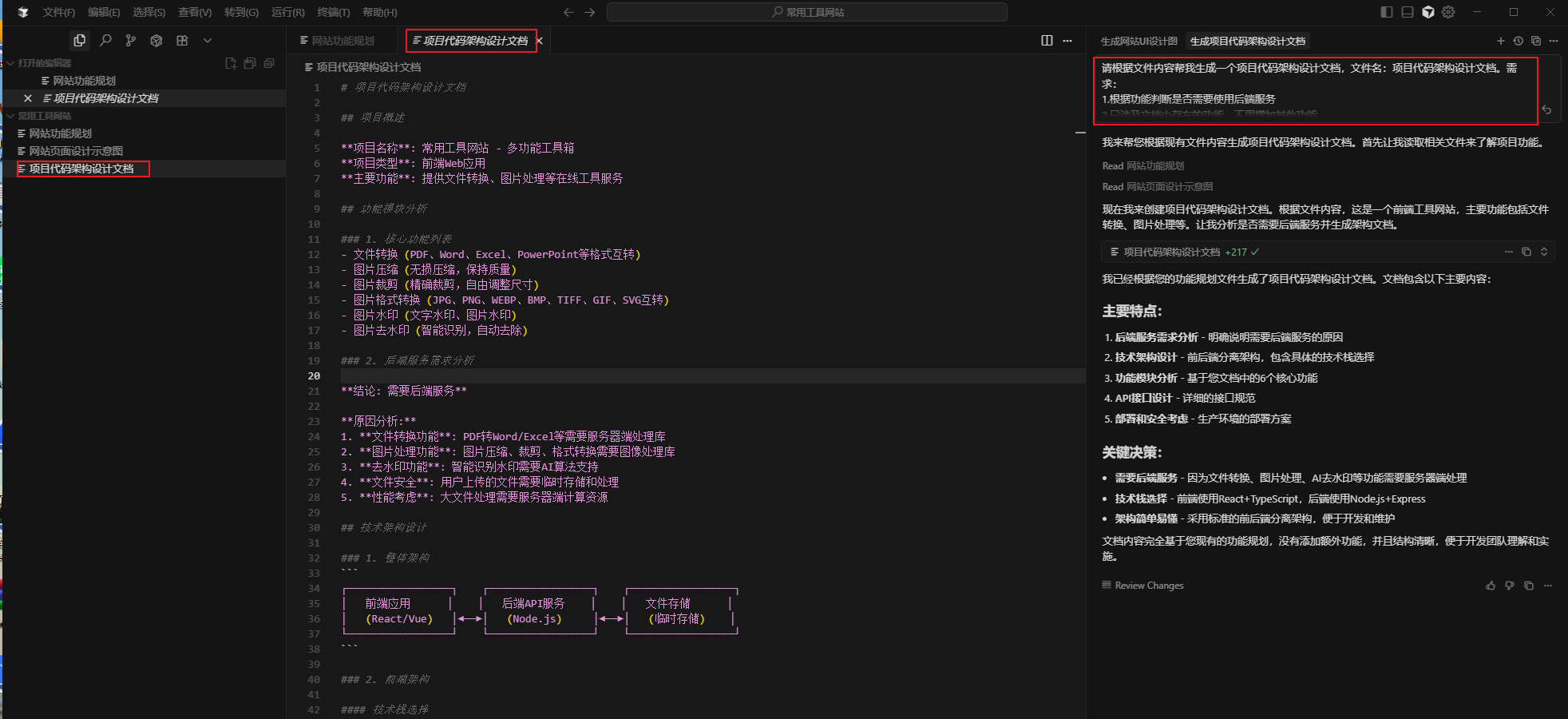Open chat panel more options ellipsis

(1553, 41)
